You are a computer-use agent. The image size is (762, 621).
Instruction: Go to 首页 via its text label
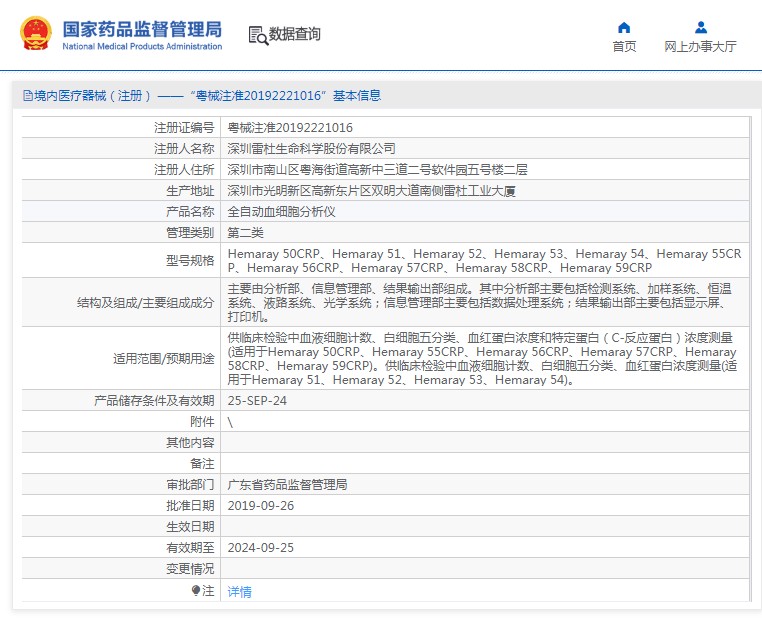[624, 47]
